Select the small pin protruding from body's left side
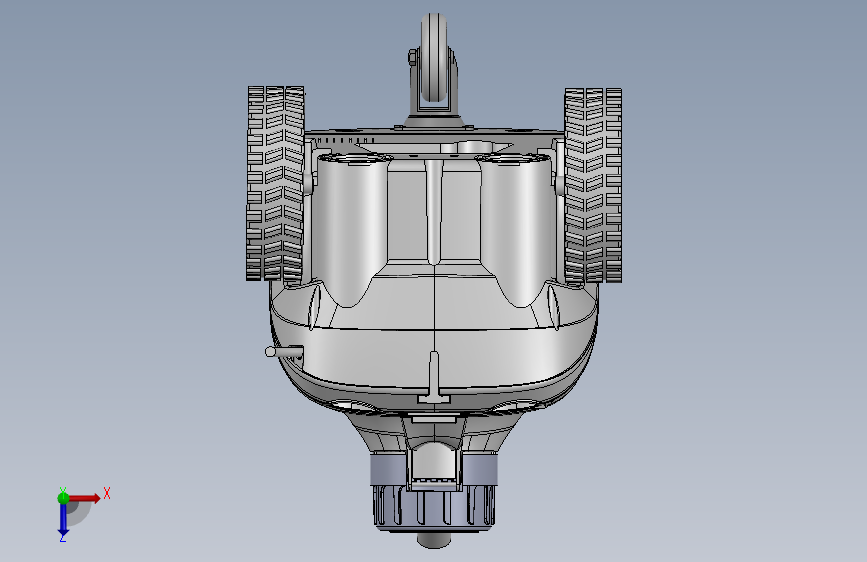Viewport: 867px width, 562px height. (284, 351)
